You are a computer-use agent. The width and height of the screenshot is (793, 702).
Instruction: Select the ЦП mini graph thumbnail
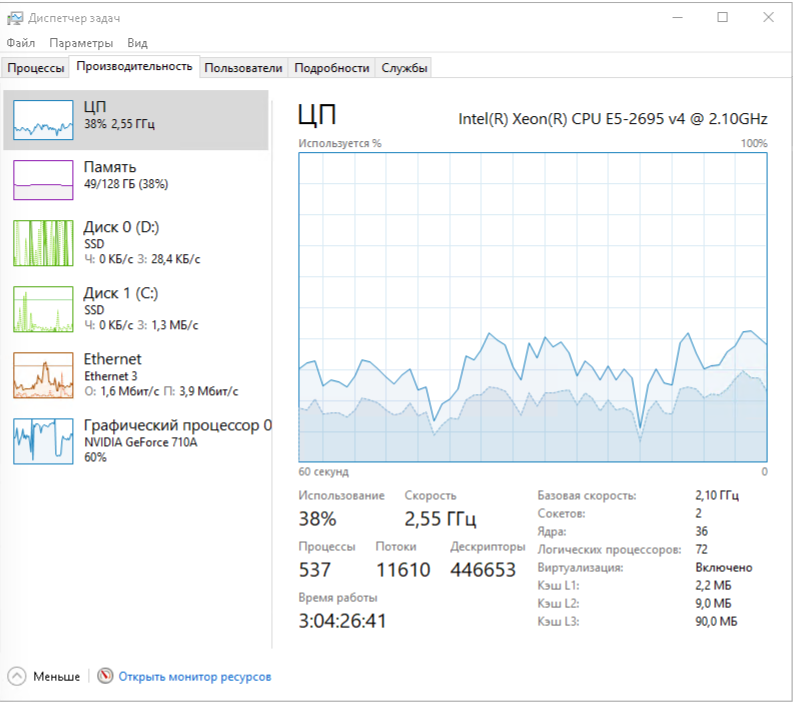[x=43, y=120]
